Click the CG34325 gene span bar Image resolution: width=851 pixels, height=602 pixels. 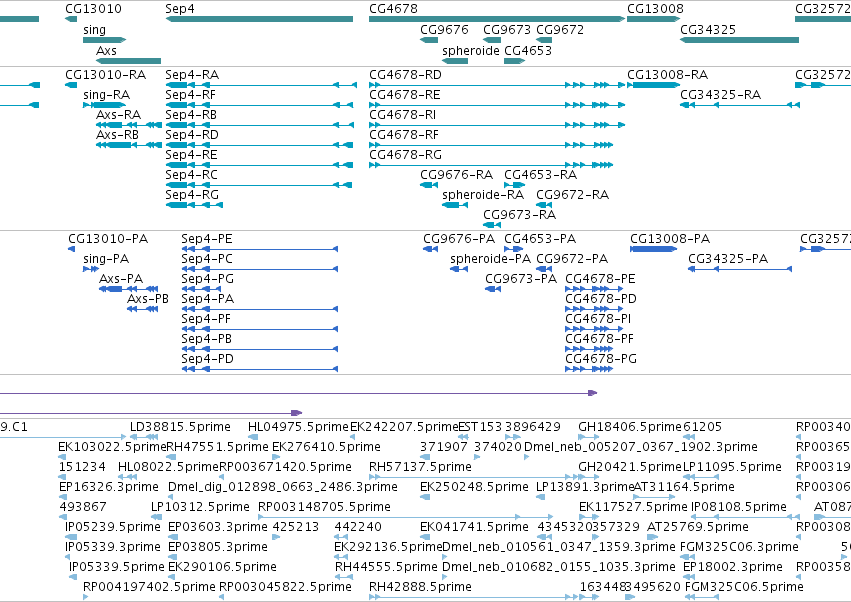coord(739,40)
